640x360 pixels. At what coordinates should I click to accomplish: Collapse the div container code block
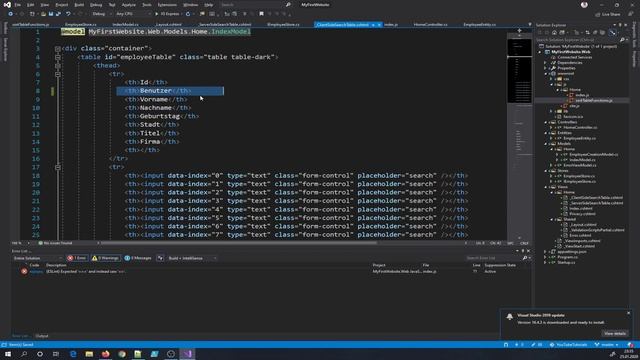tap(58, 49)
